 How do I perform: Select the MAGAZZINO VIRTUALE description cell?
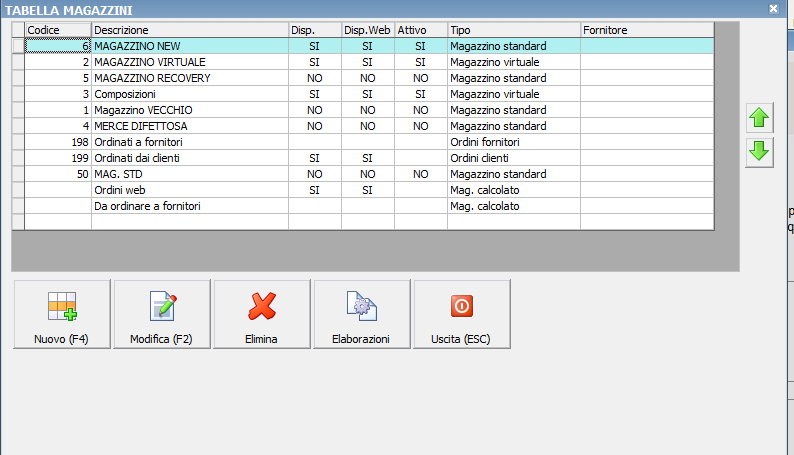190,62
